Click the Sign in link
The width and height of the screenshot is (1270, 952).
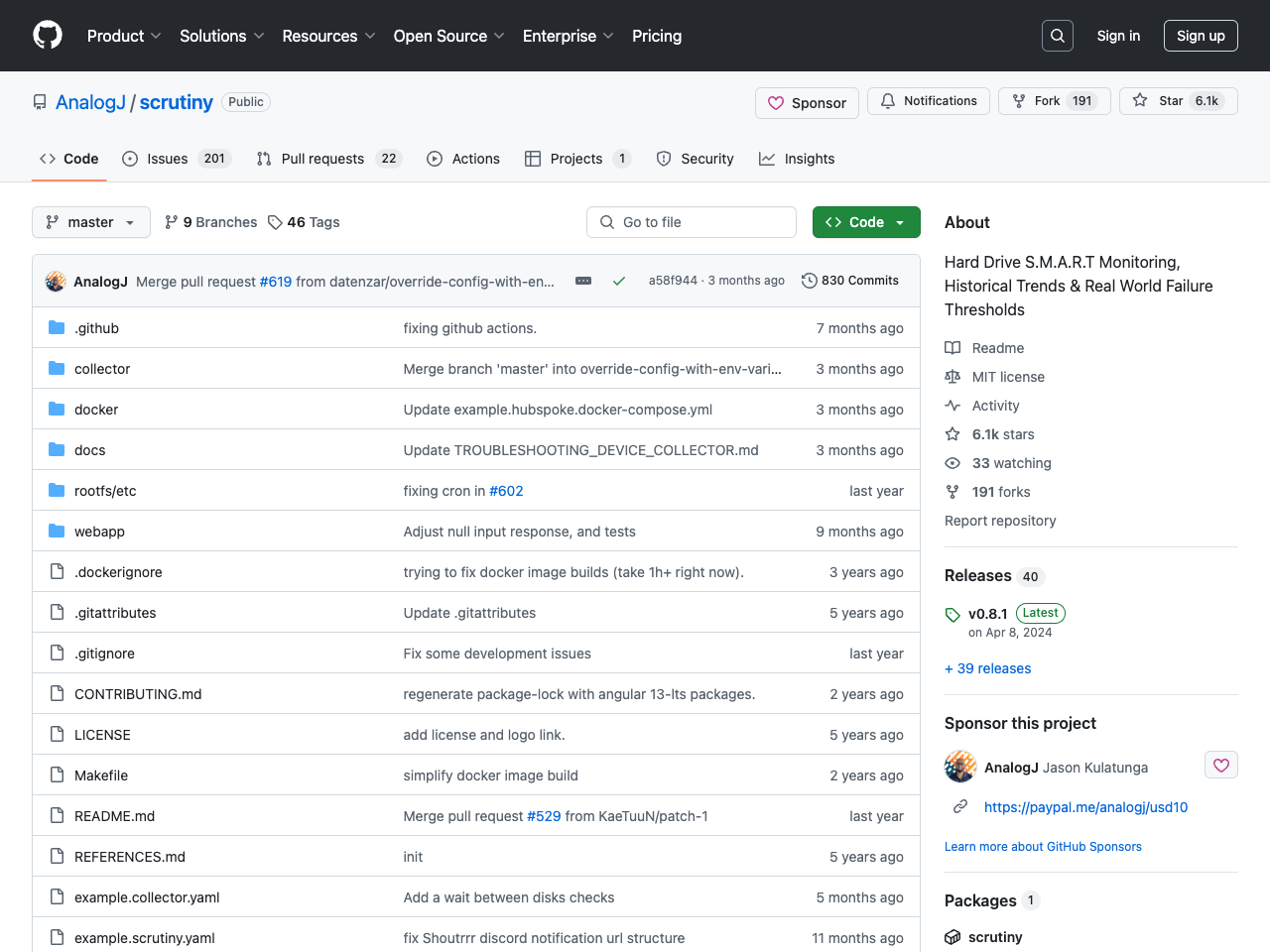[1118, 36]
